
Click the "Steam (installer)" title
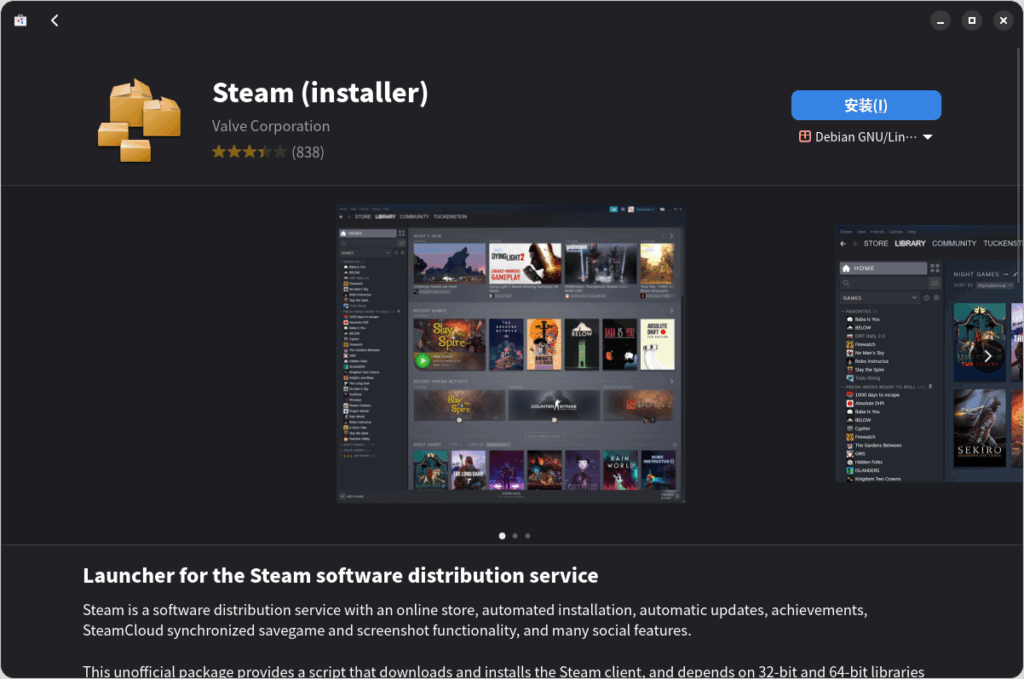tap(320, 93)
